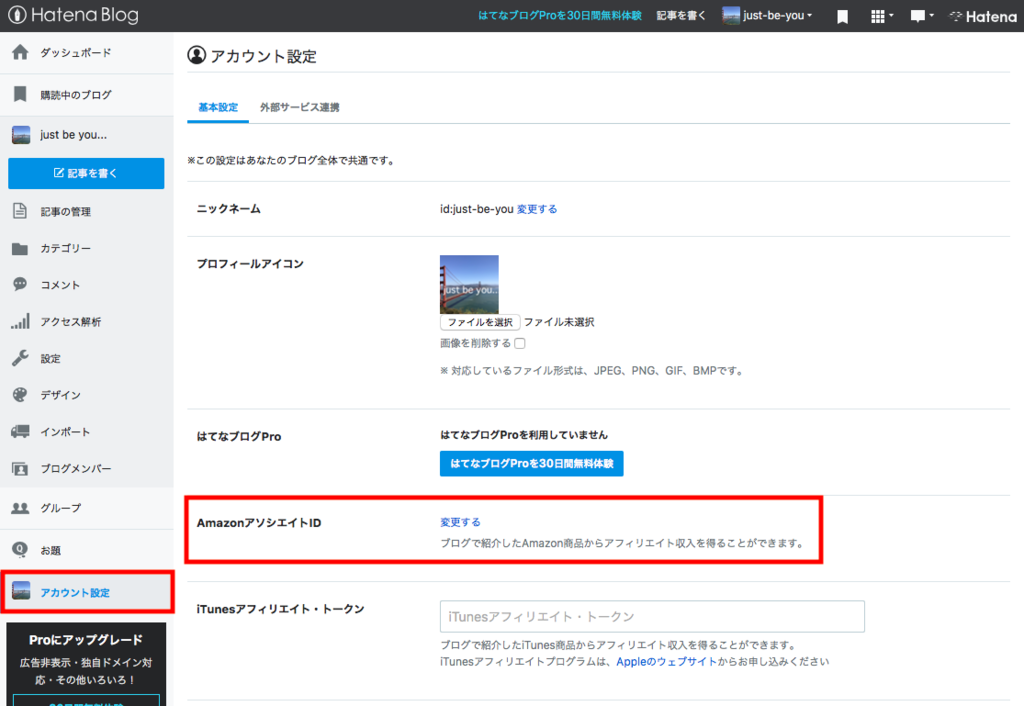Expand the just-be-you user menu

[767, 15]
